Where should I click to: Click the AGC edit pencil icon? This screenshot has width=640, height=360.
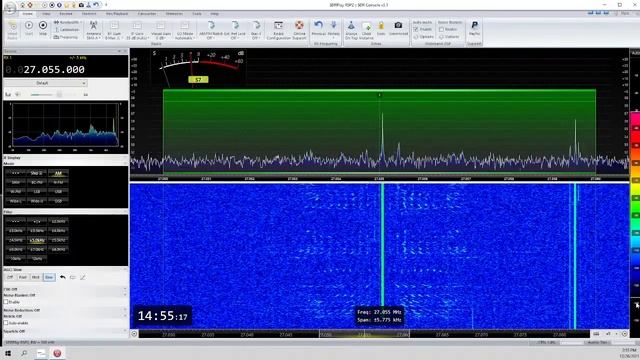click(x=83, y=277)
